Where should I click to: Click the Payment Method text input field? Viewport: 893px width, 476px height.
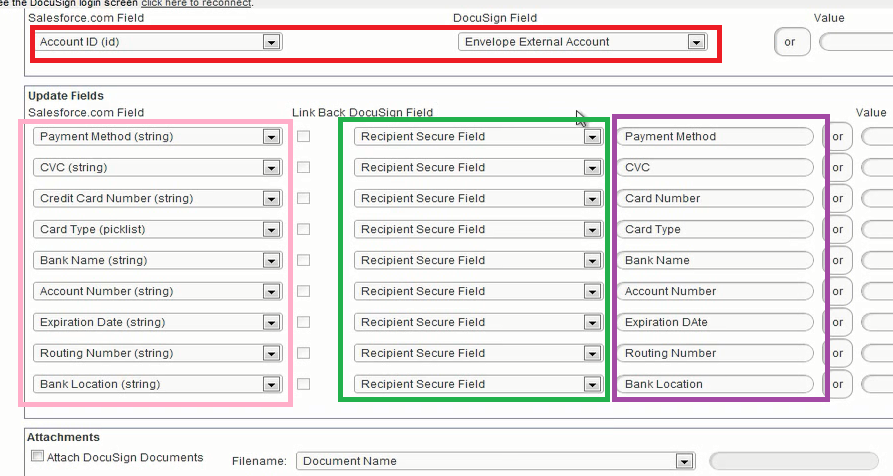[715, 137]
